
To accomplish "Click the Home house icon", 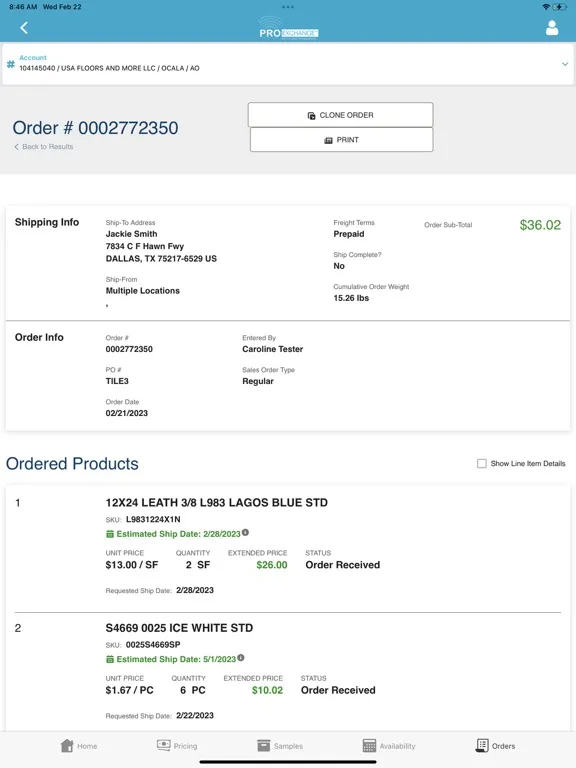I will click(67, 745).
